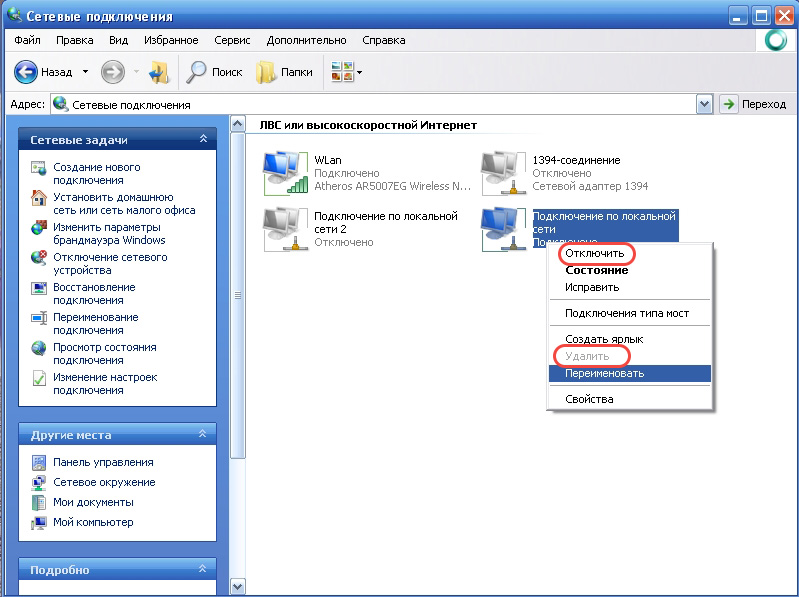Click the Мои документы icon
Screen dimensions: 799x597
(39, 502)
